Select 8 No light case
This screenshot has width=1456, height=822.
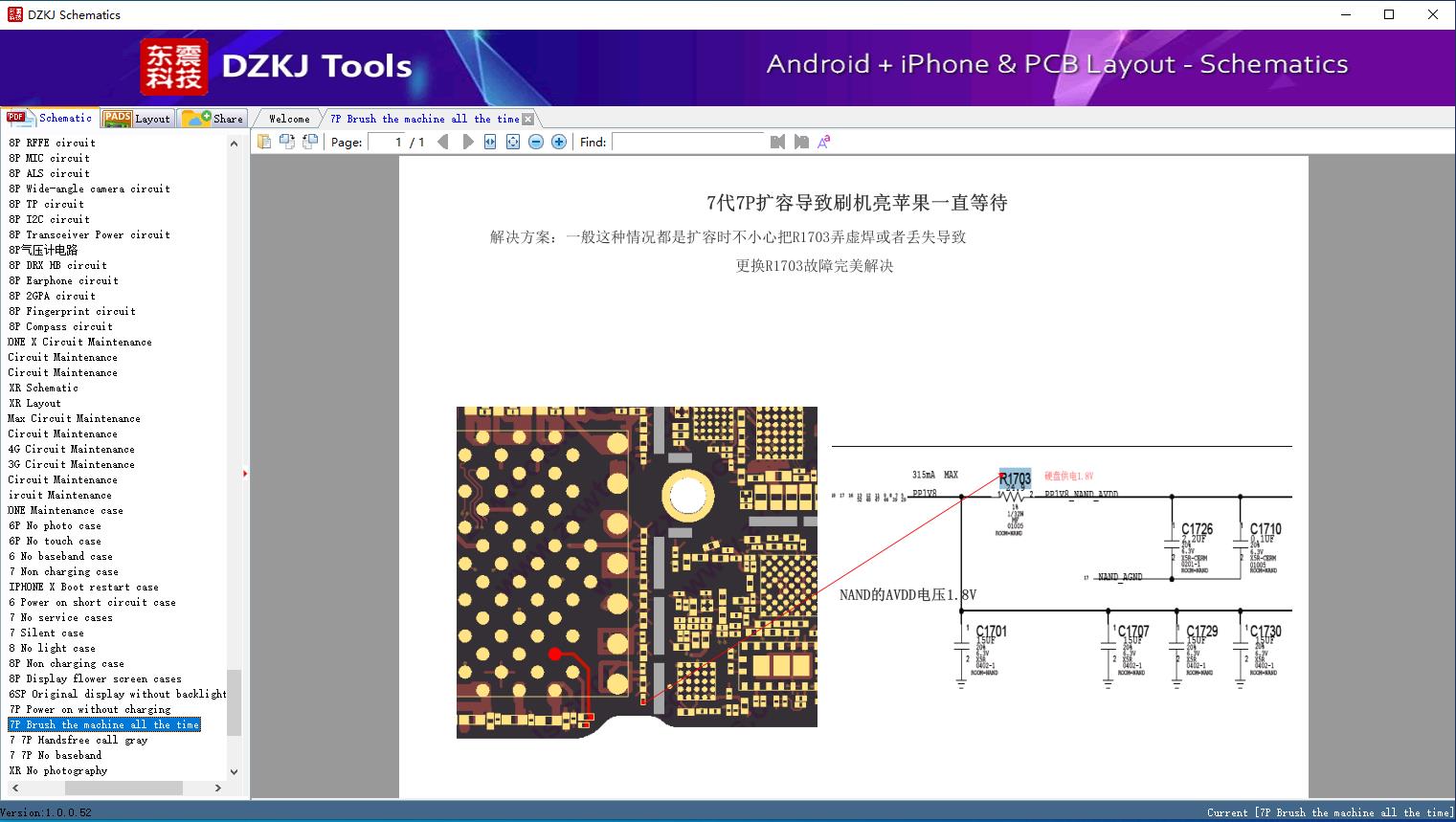[52, 648]
